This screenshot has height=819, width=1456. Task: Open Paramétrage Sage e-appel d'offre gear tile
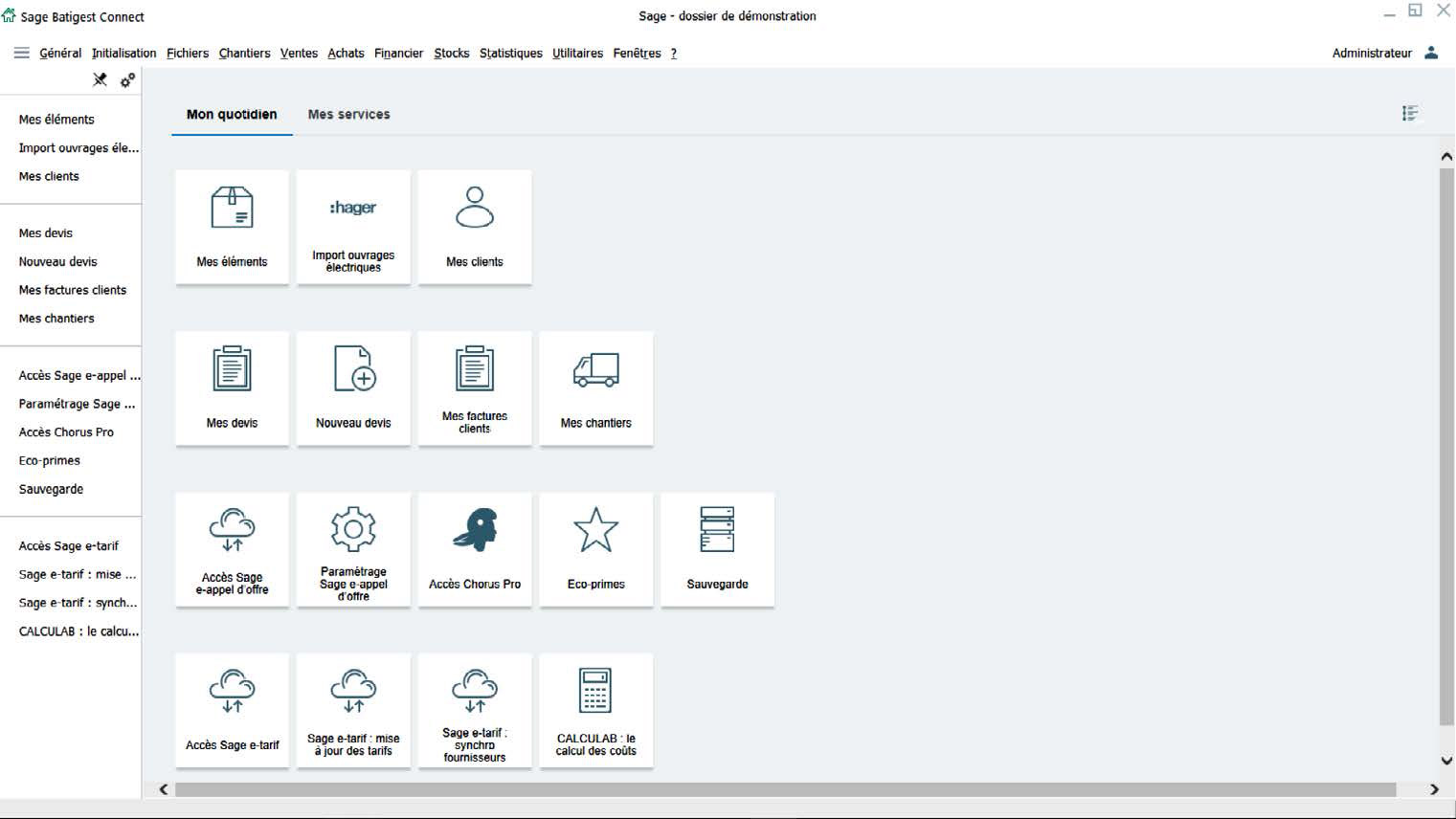353,549
